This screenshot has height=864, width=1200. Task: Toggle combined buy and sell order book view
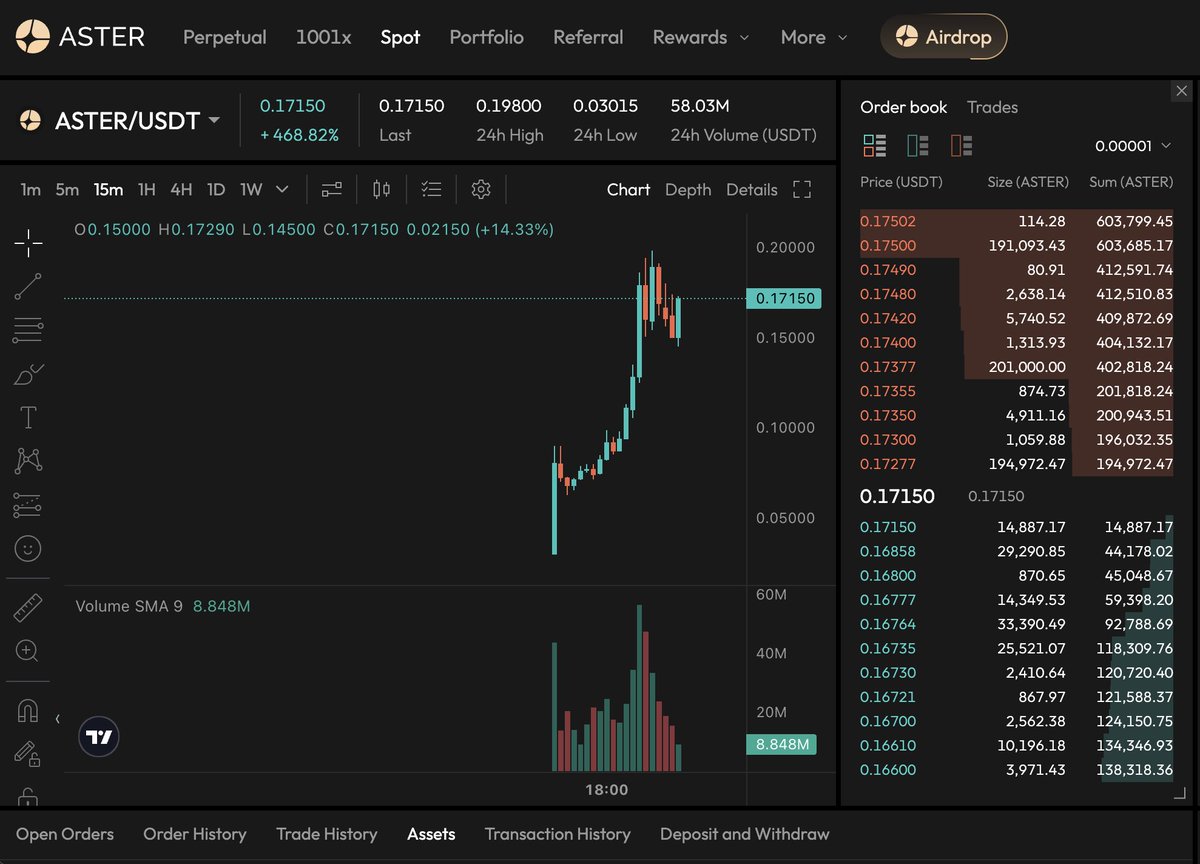click(x=874, y=145)
